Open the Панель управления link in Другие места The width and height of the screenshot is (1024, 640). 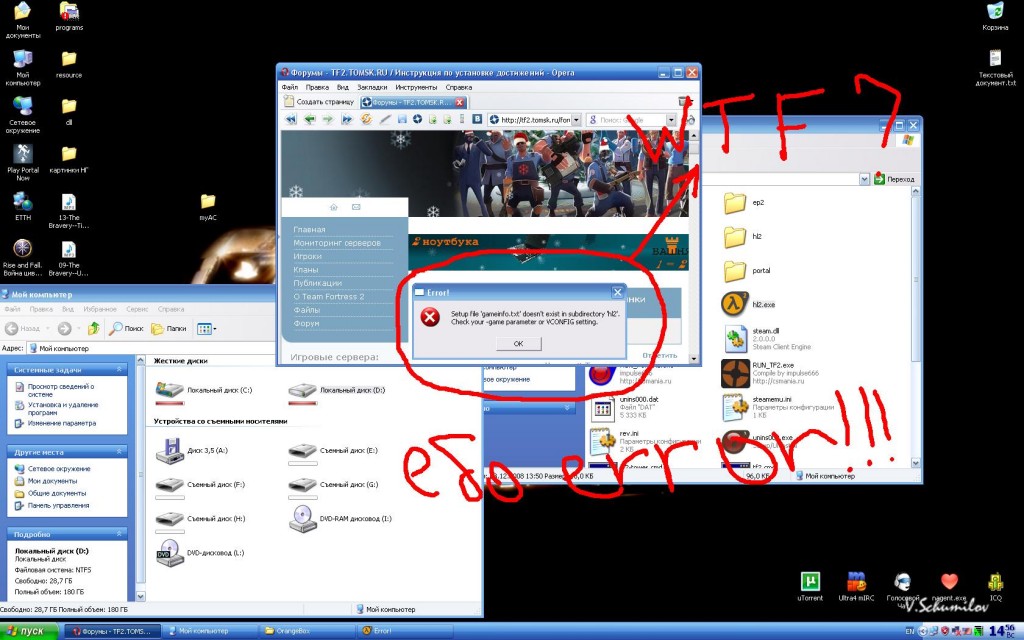pyautogui.click(x=59, y=505)
